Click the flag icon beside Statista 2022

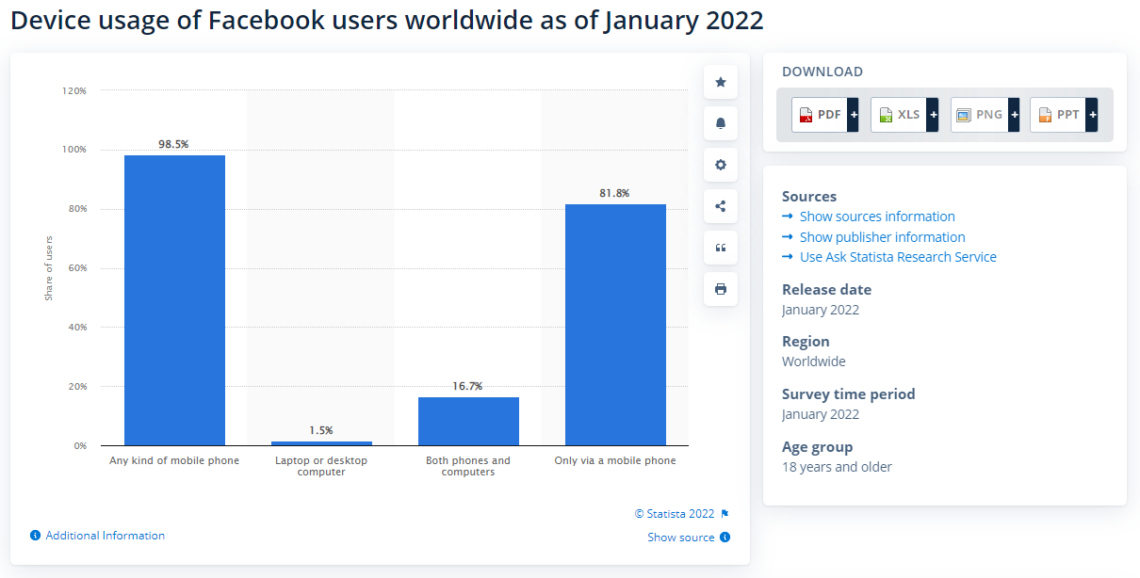[x=724, y=513]
